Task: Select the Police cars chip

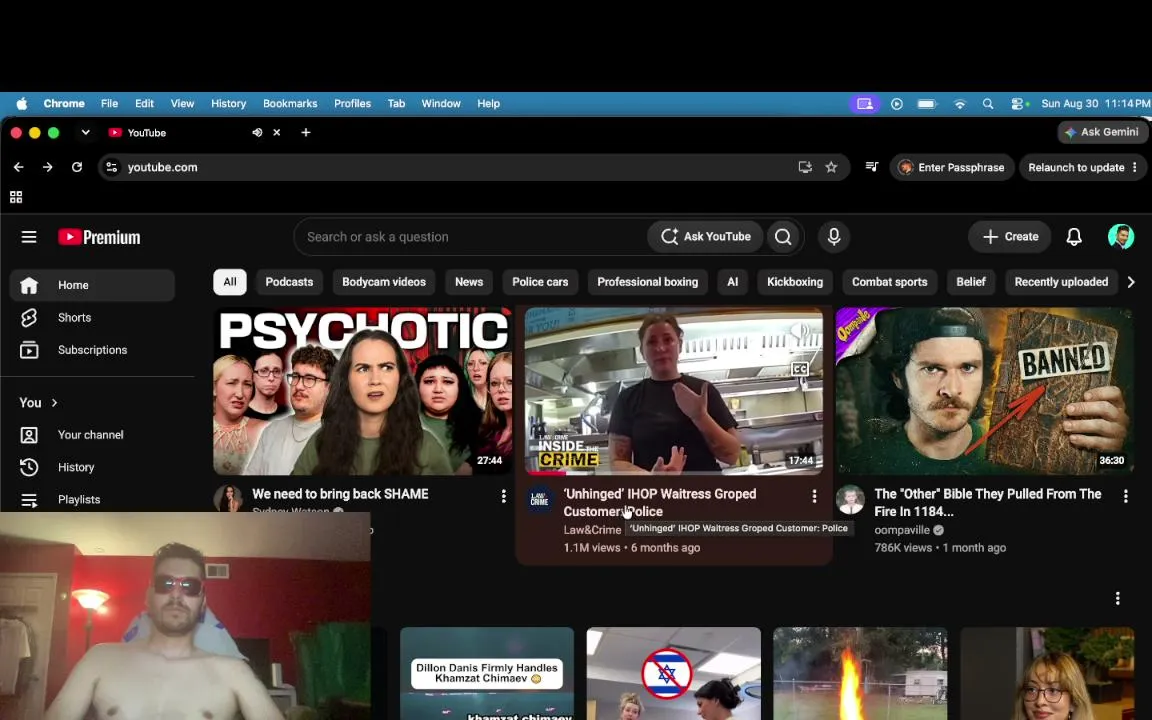Action: pyautogui.click(x=540, y=282)
